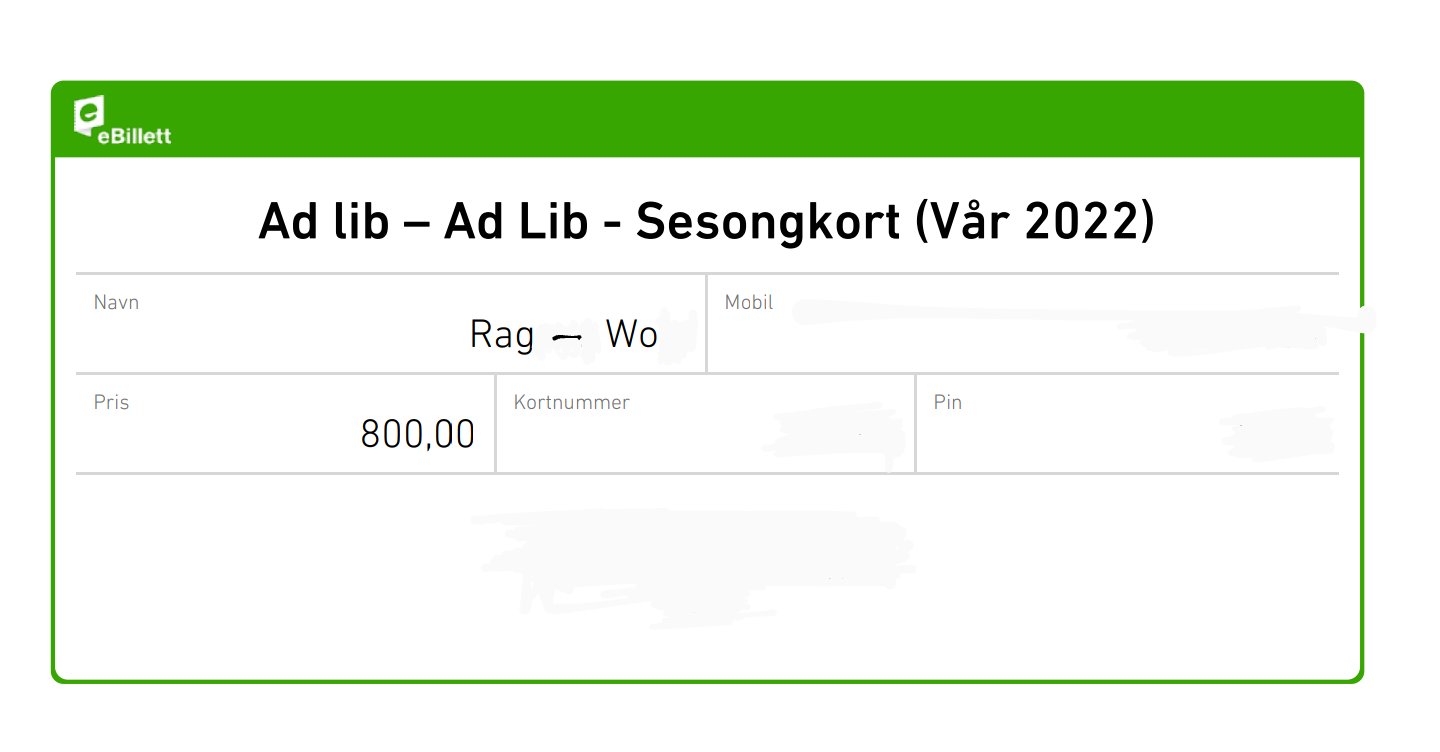Viewport: 1440px width, 752px height.
Task: Select the name text Rag
Action: pyautogui.click(x=502, y=335)
